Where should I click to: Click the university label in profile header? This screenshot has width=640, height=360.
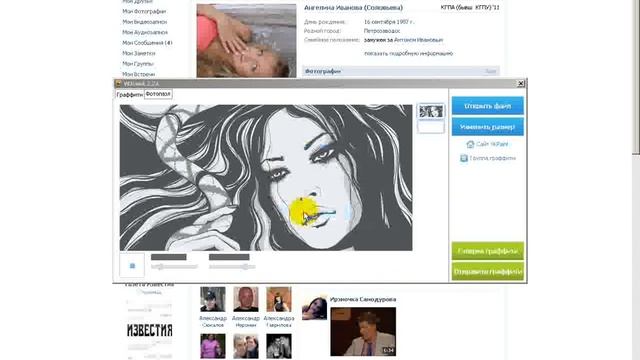click(x=470, y=8)
